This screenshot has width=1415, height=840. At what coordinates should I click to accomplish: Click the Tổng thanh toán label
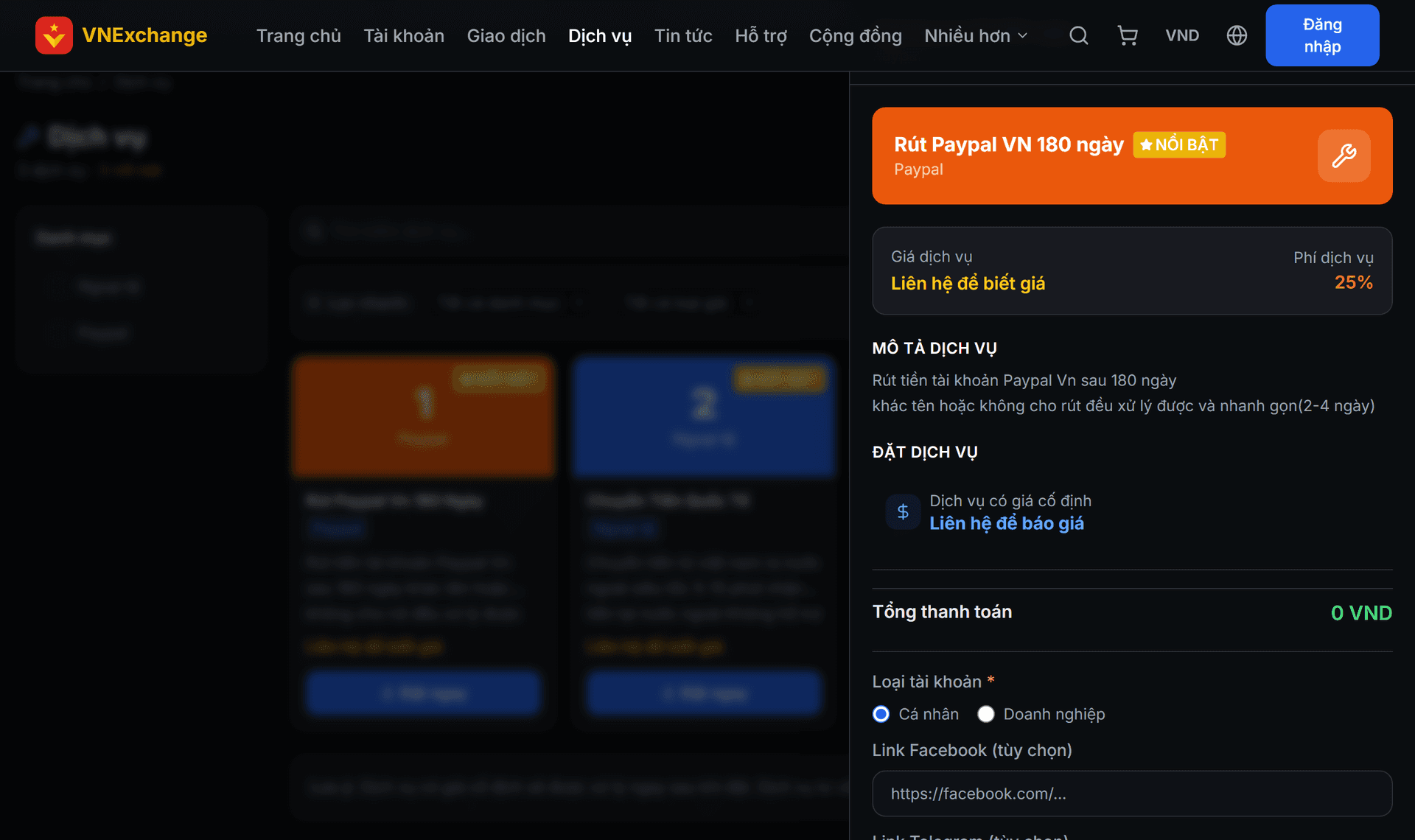click(942, 612)
